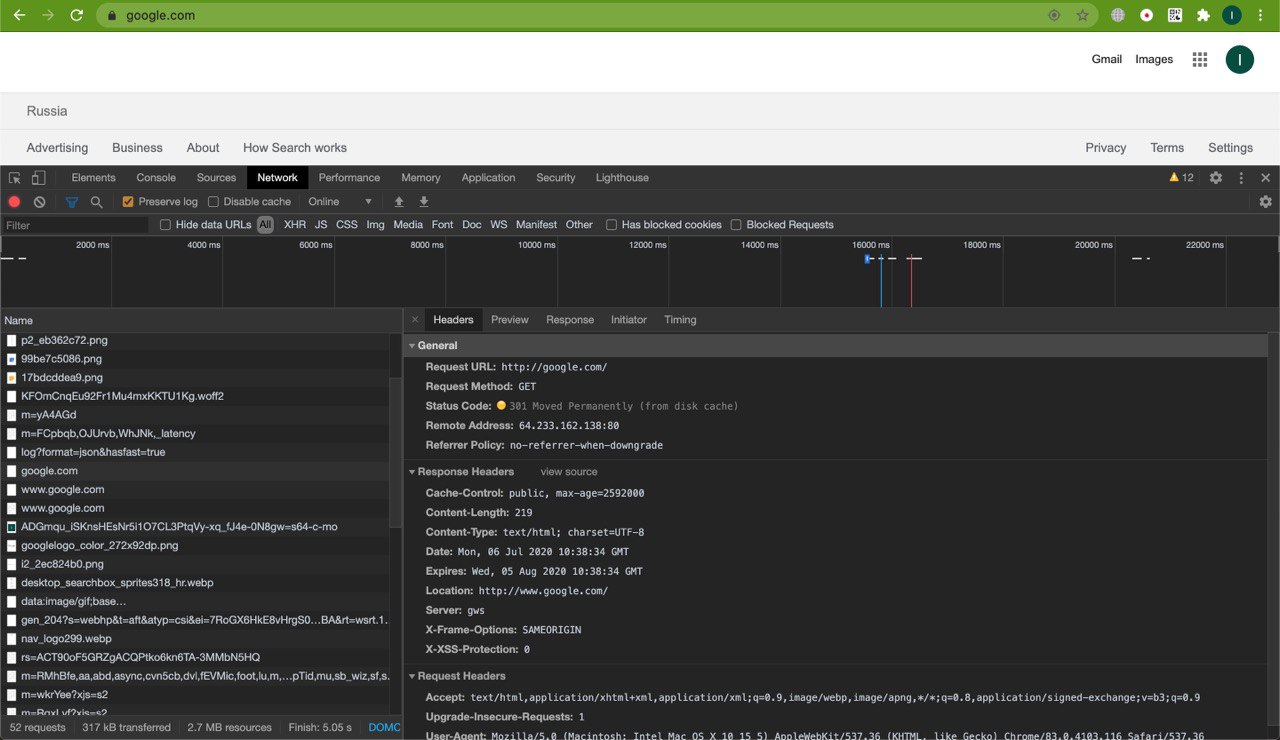Open the Google account avatar on the page
Image resolution: width=1280 pixels, height=740 pixels.
pyautogui.click(x=1239, y=59)
